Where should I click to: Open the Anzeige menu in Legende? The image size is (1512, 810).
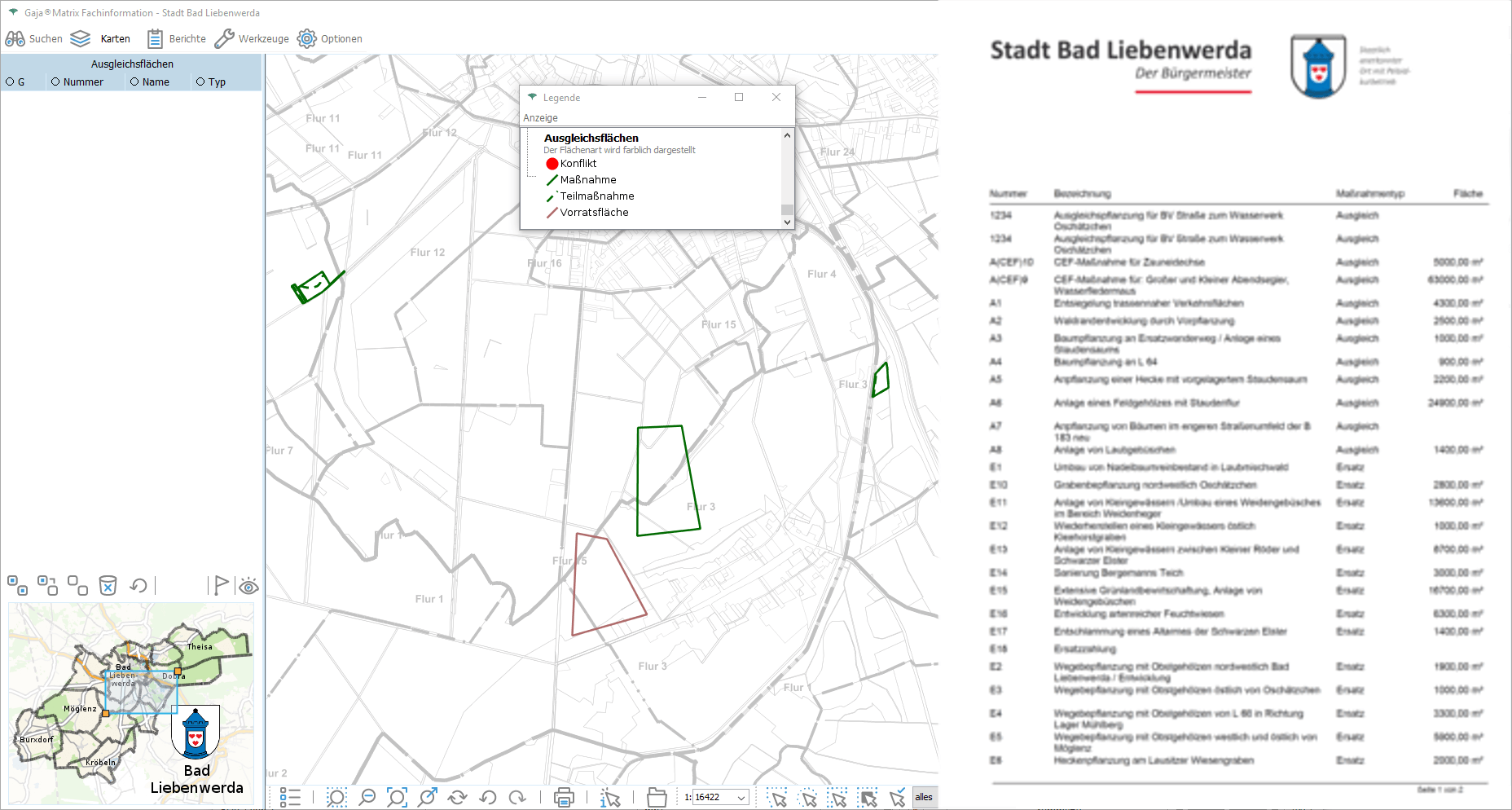[540, 117]
